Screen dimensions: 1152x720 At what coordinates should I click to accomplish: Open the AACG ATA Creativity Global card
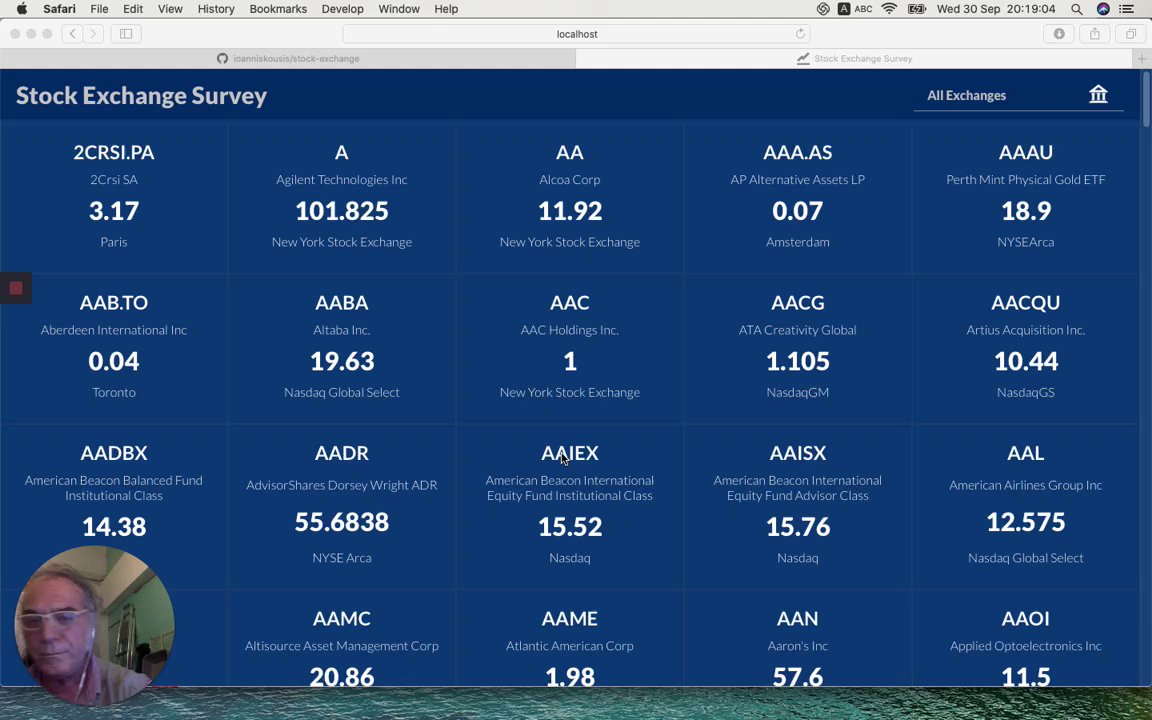[x=797, y=349]
